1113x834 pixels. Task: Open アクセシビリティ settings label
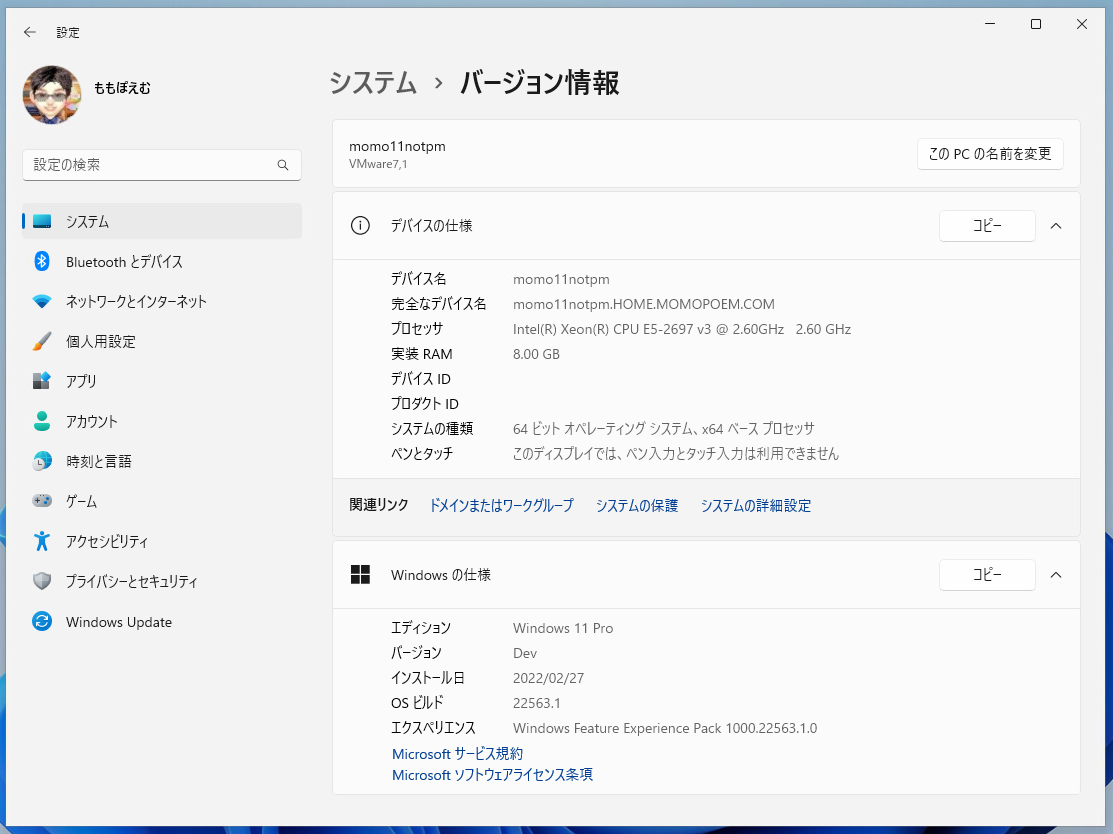click(107, 542)
